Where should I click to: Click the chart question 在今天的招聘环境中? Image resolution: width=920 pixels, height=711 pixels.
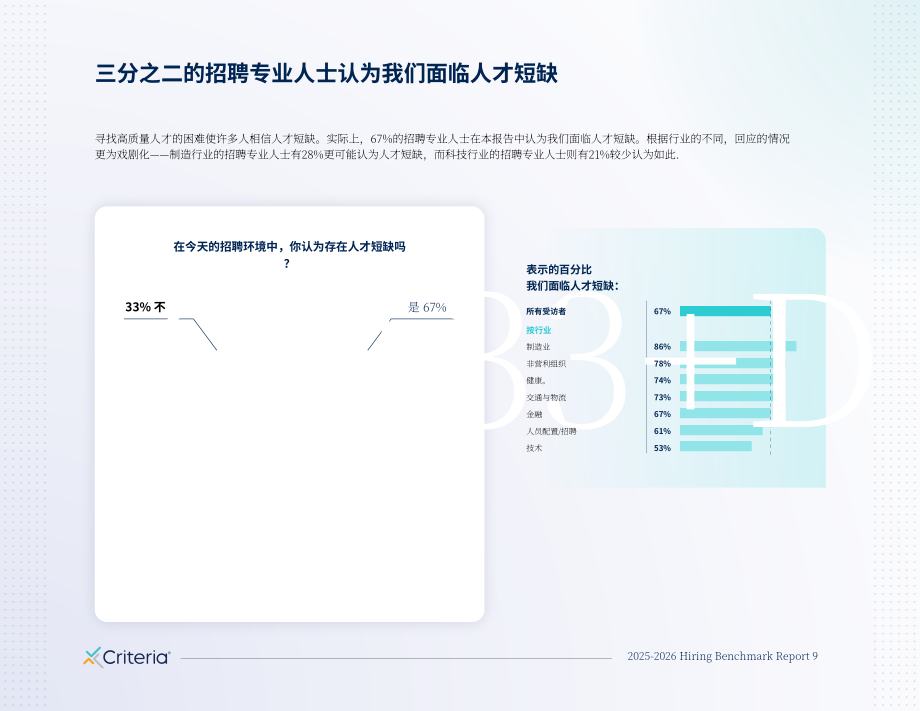pyautogui.click(x=289, y=255)
